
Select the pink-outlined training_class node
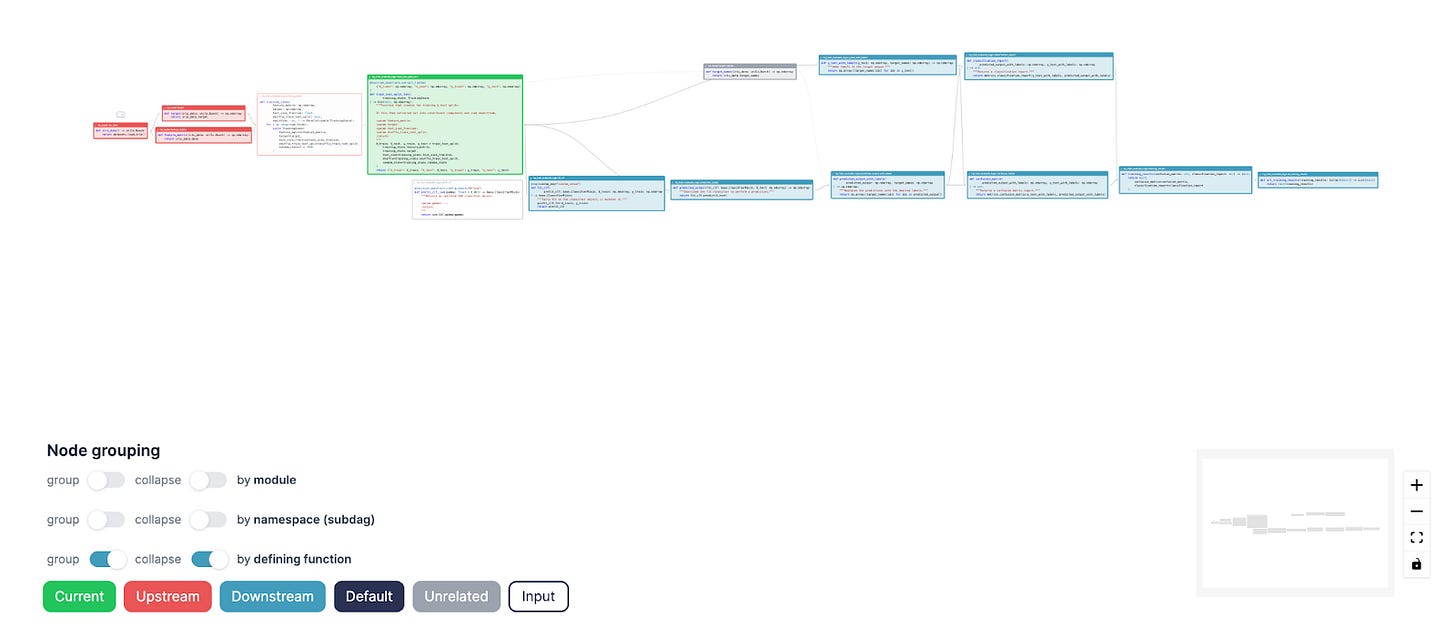[x=309, y=124]
